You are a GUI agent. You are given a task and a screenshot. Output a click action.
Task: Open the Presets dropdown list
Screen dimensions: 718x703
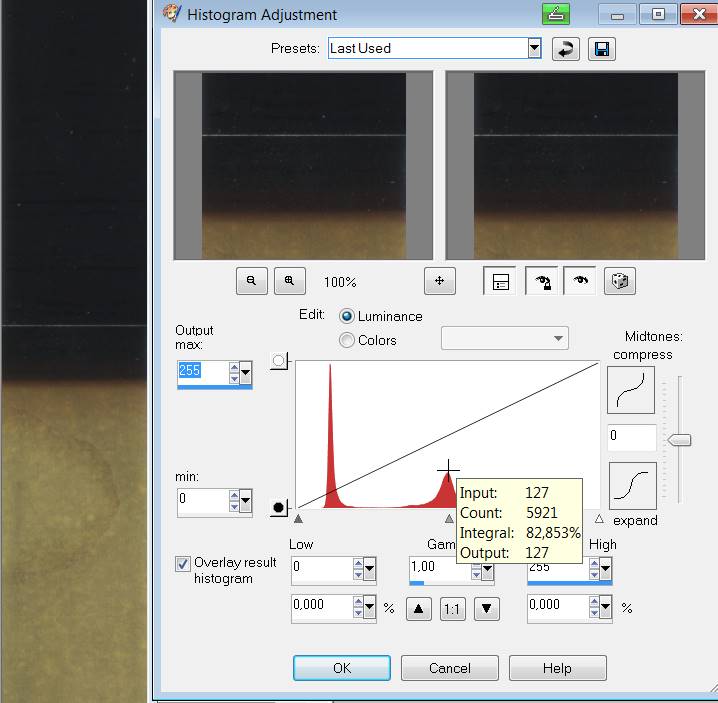pyautogui.click(x=534, y=48)
